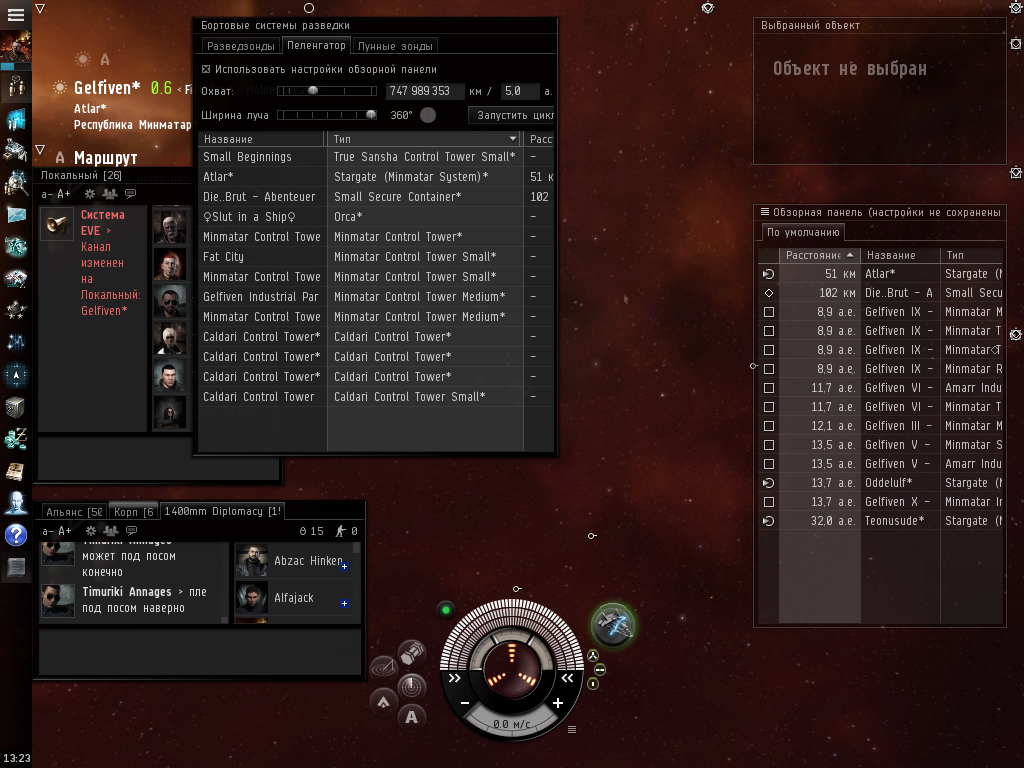Open the assets cube icon in Neocom
This screenshot has width=1024, height=768.
[x=16, y=407]
